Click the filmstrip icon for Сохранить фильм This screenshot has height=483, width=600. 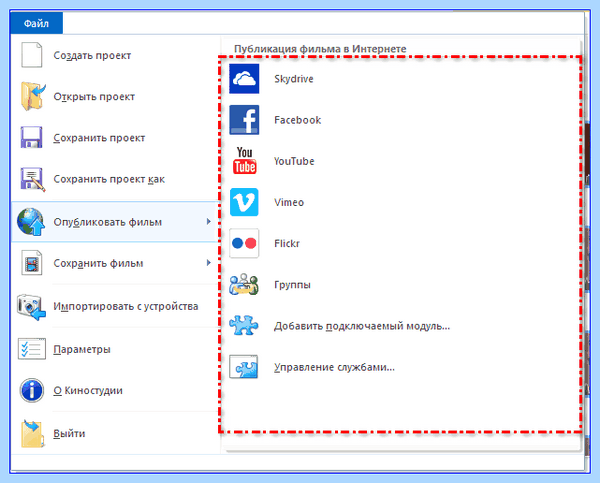coord(31,263)
